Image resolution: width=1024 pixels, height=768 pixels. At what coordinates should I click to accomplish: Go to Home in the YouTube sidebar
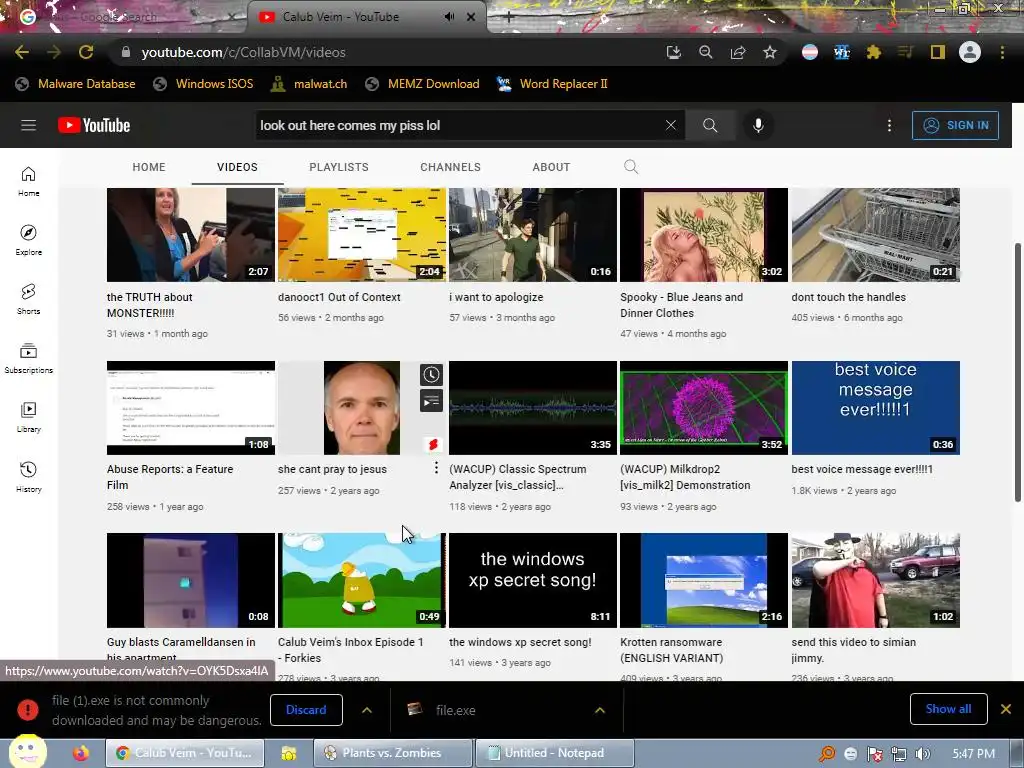[28, 181]
